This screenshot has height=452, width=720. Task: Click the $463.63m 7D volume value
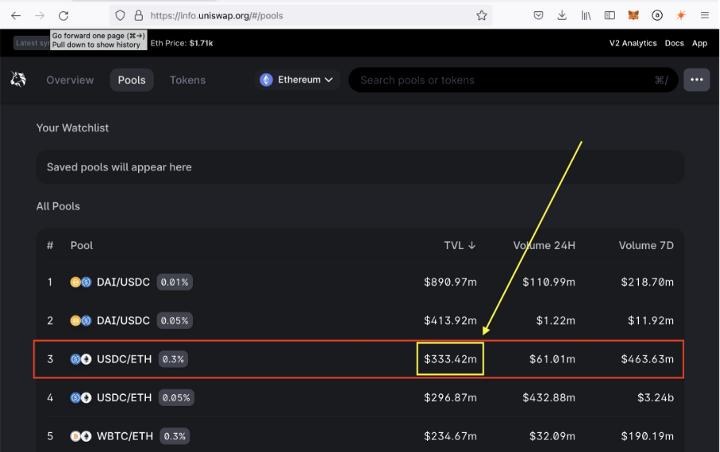tap(647, 359)
